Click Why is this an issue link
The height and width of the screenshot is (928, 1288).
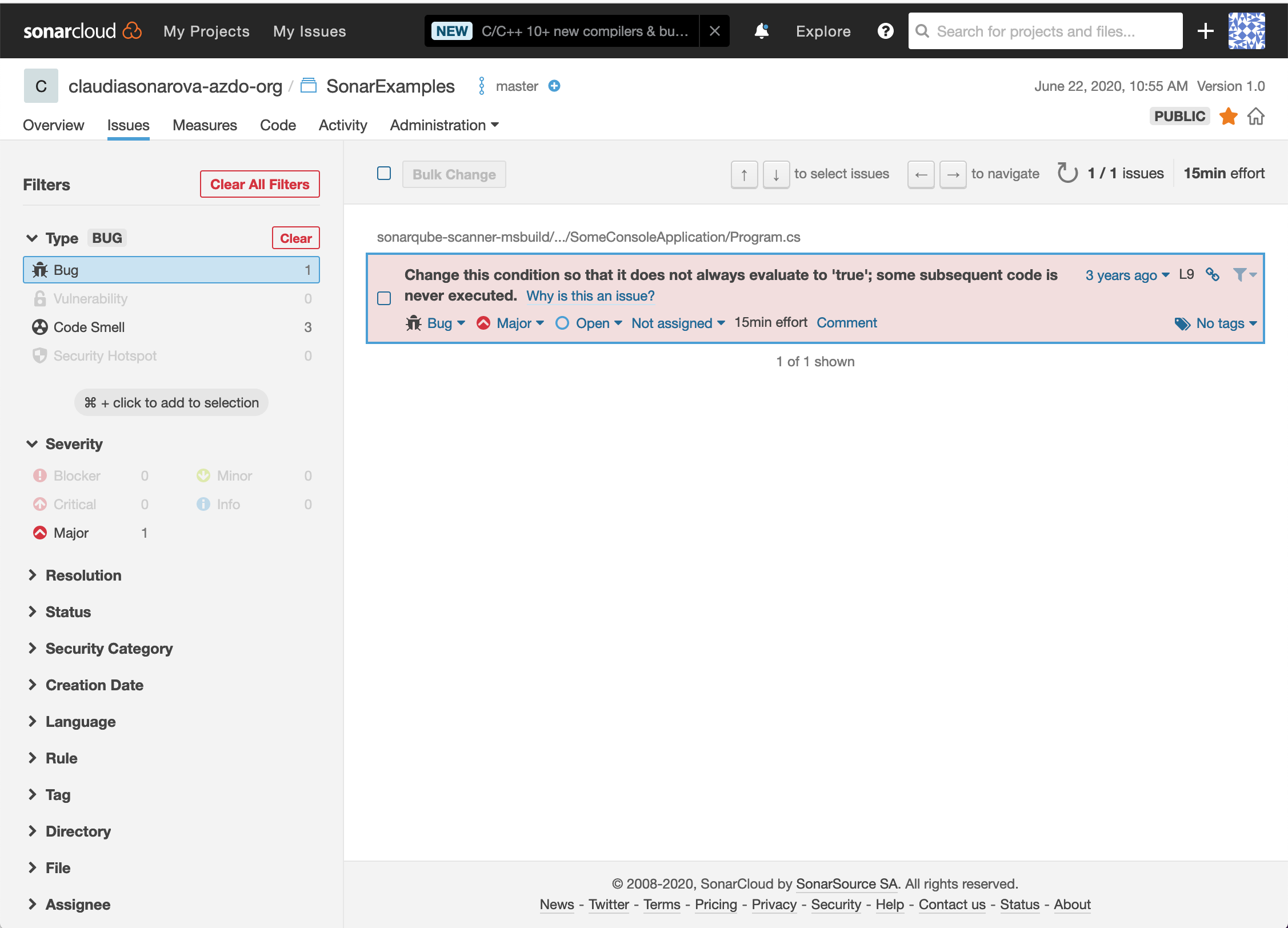pos(591,296)
